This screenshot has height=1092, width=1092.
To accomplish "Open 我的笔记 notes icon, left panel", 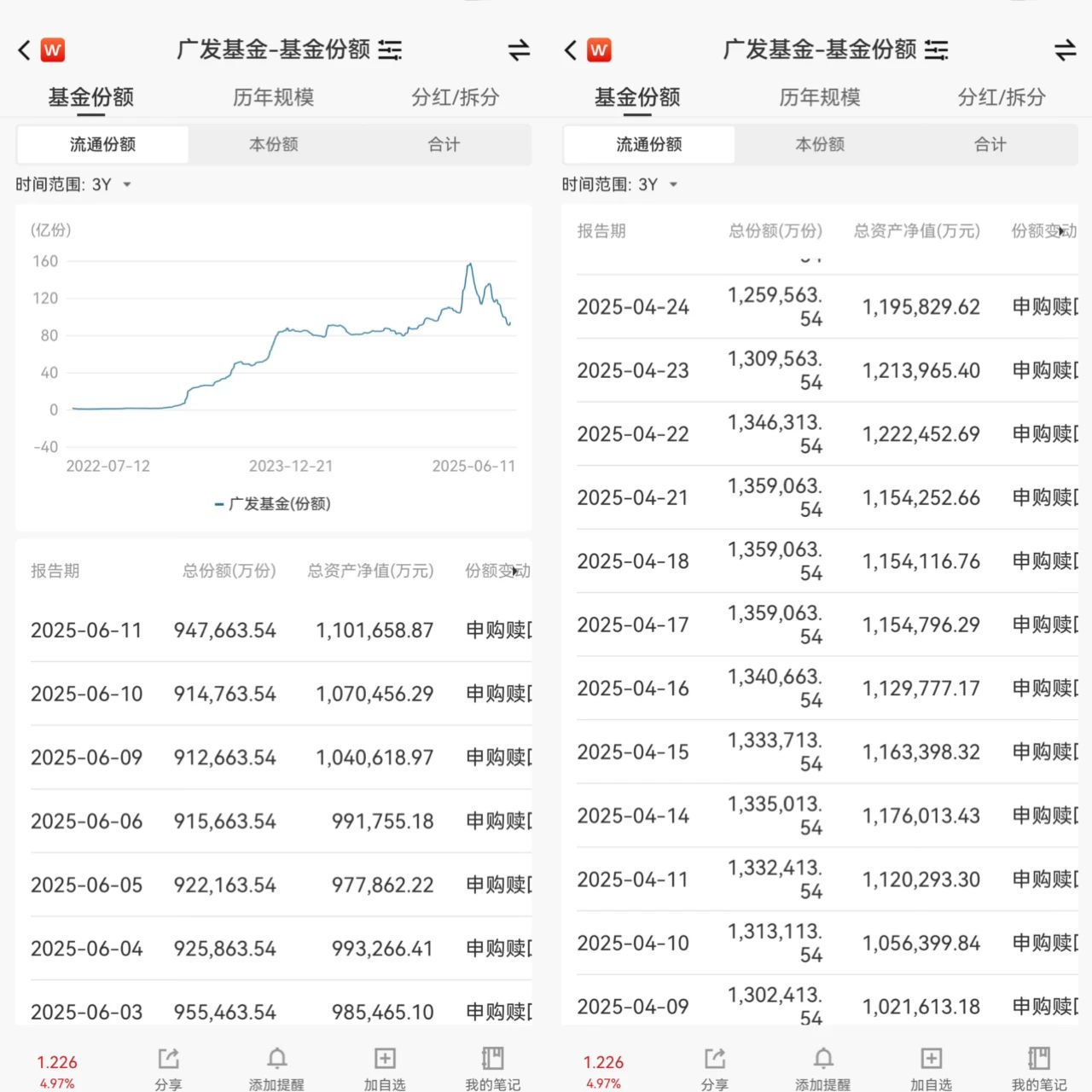I will pyautogui.click(x=492, y=1059).
